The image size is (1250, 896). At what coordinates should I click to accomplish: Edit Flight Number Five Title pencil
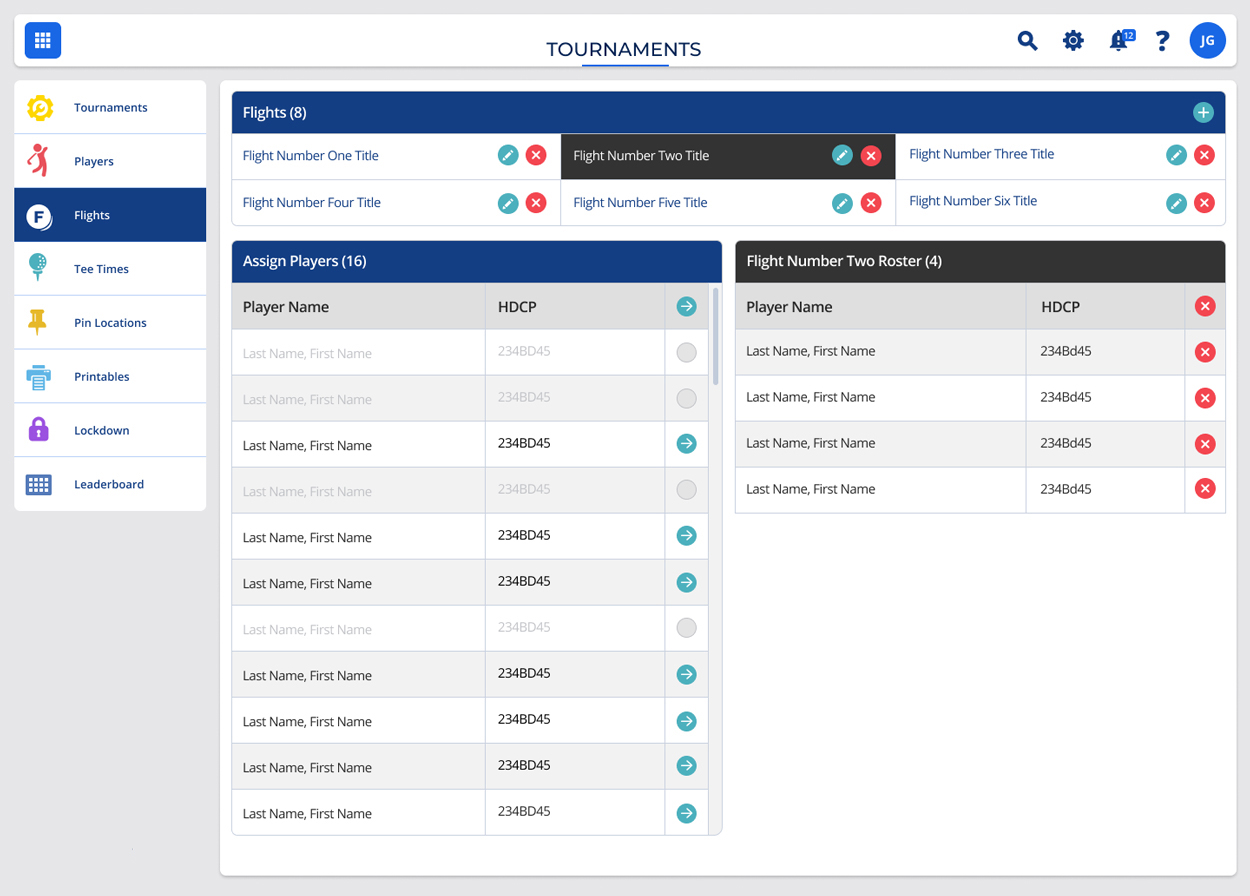pyautogui.click(x=842, y=203)
